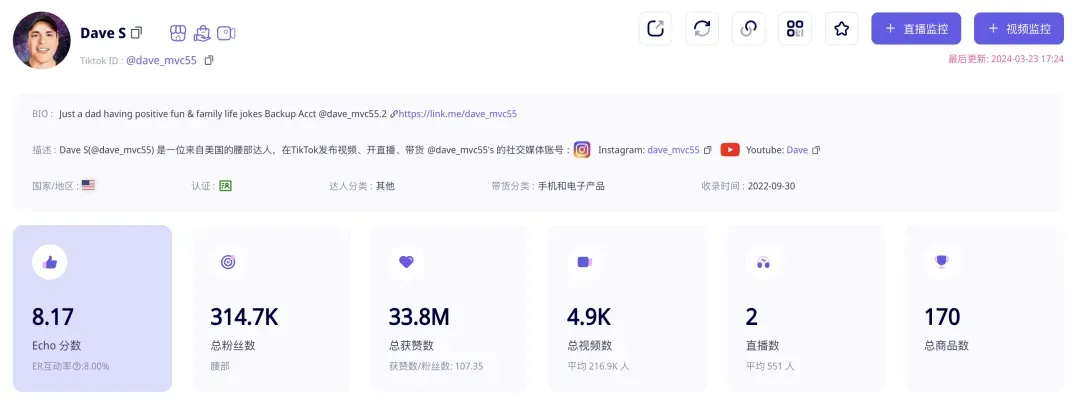The height and width of the screenshot is (402, 1080).
Task: Open the Youtube Dave link
Action: pos(796,150)
